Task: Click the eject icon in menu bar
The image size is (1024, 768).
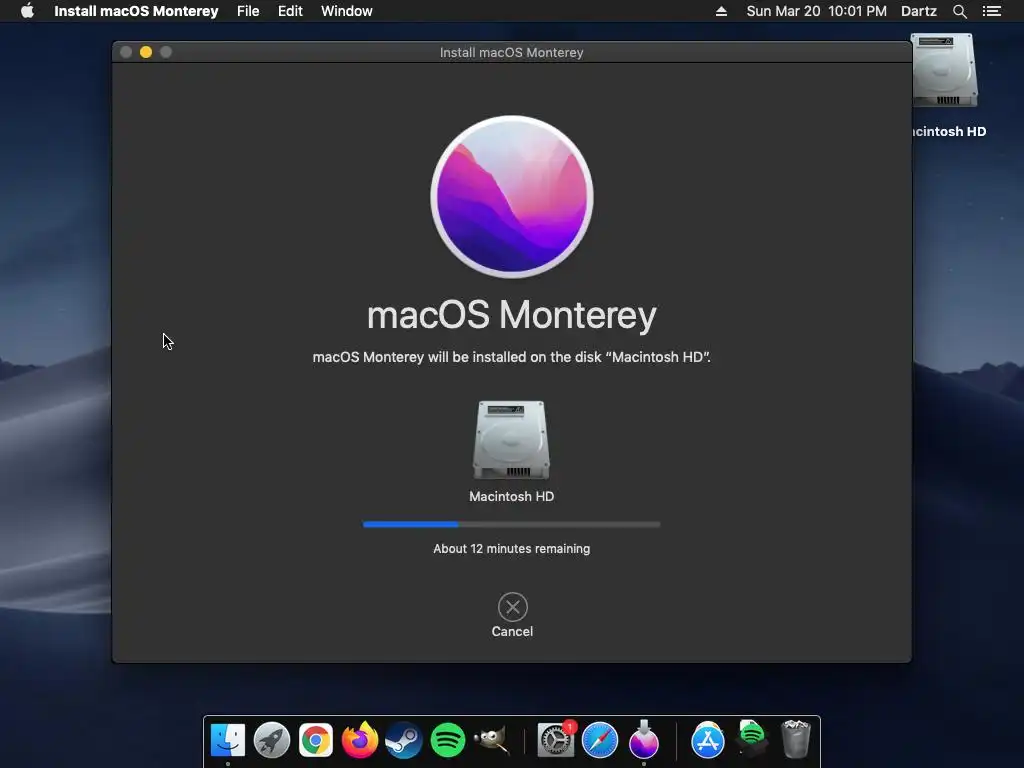Action: (721, 11)
